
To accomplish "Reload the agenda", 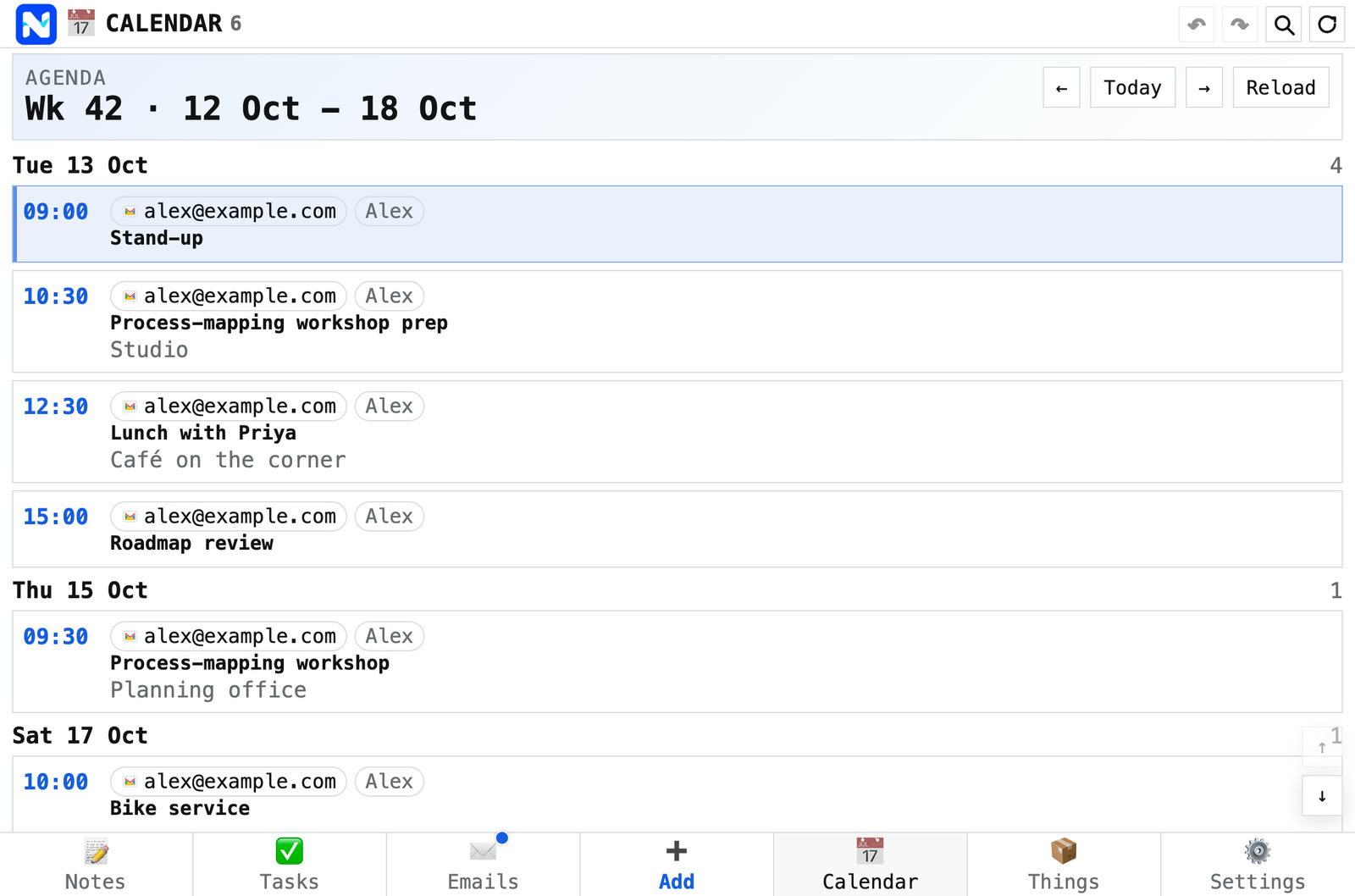I will (x=1280, y=87).
